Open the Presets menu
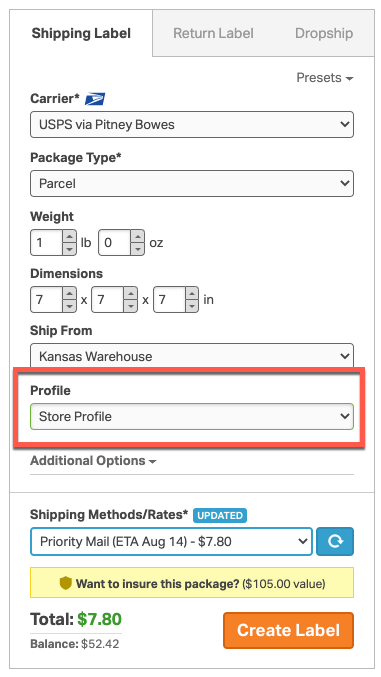 324,78
